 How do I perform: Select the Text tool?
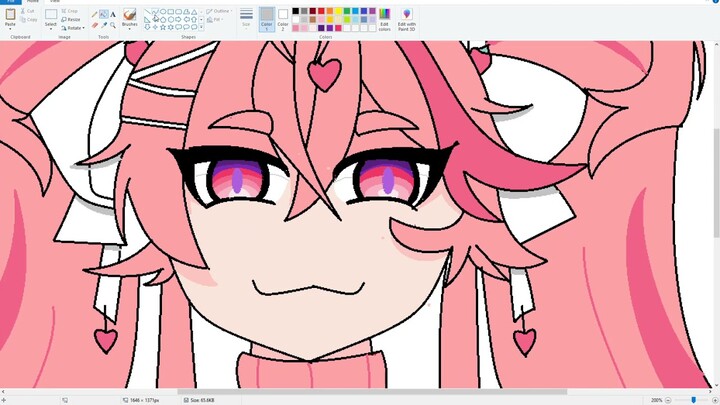(112, 15)
